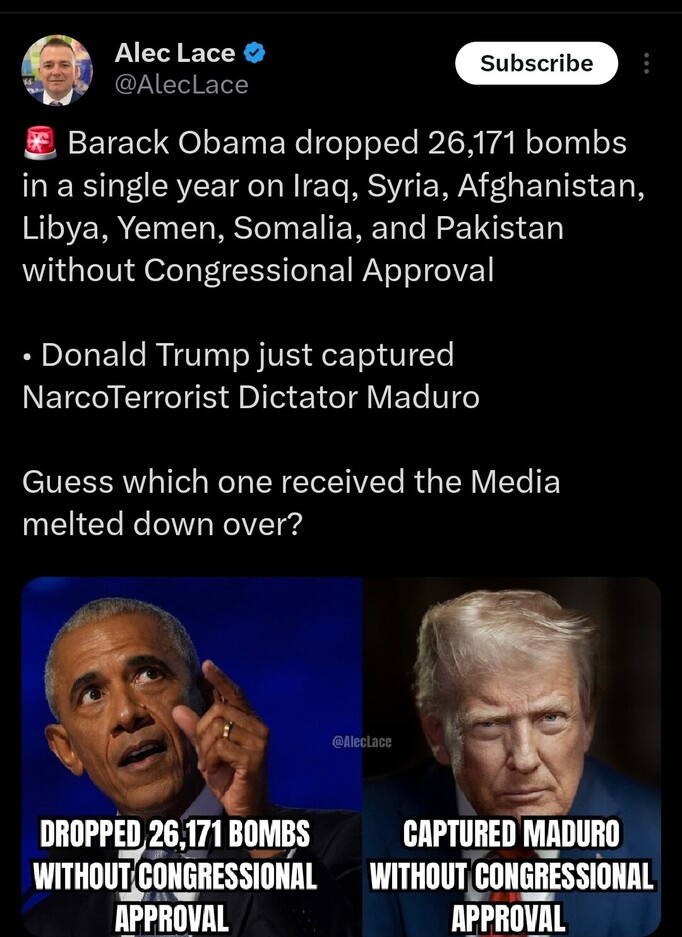Open the @AlecLace handle link
The width and height of the screenshot is (682, 937).
(181, 85)
